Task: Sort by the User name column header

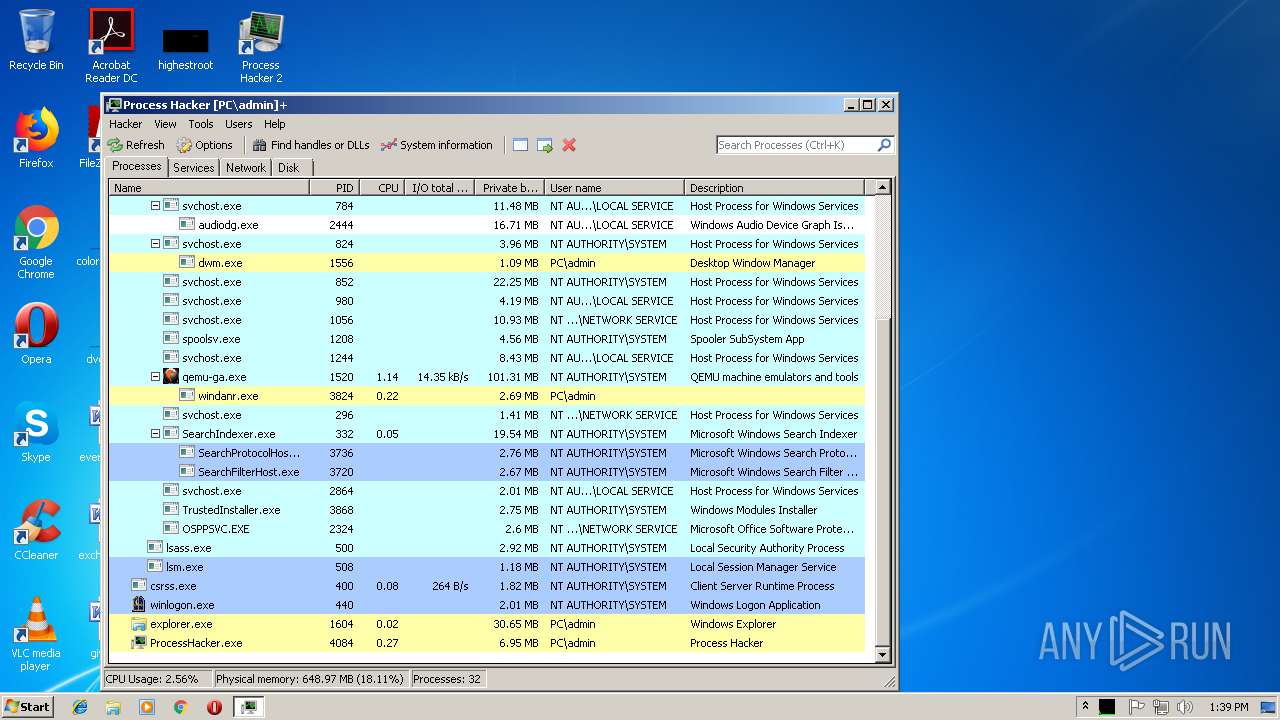Action: point(614,187)
